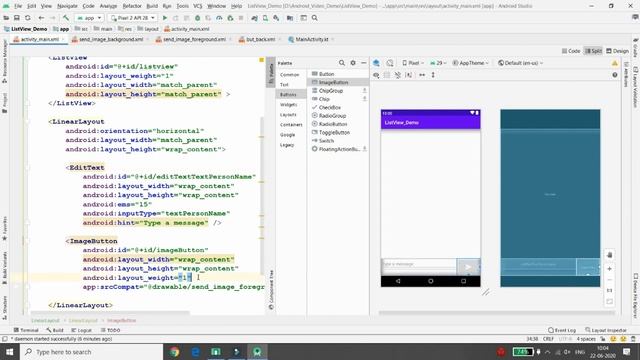Click the yellow warning icon in the design toolbar

pos(615,63)
